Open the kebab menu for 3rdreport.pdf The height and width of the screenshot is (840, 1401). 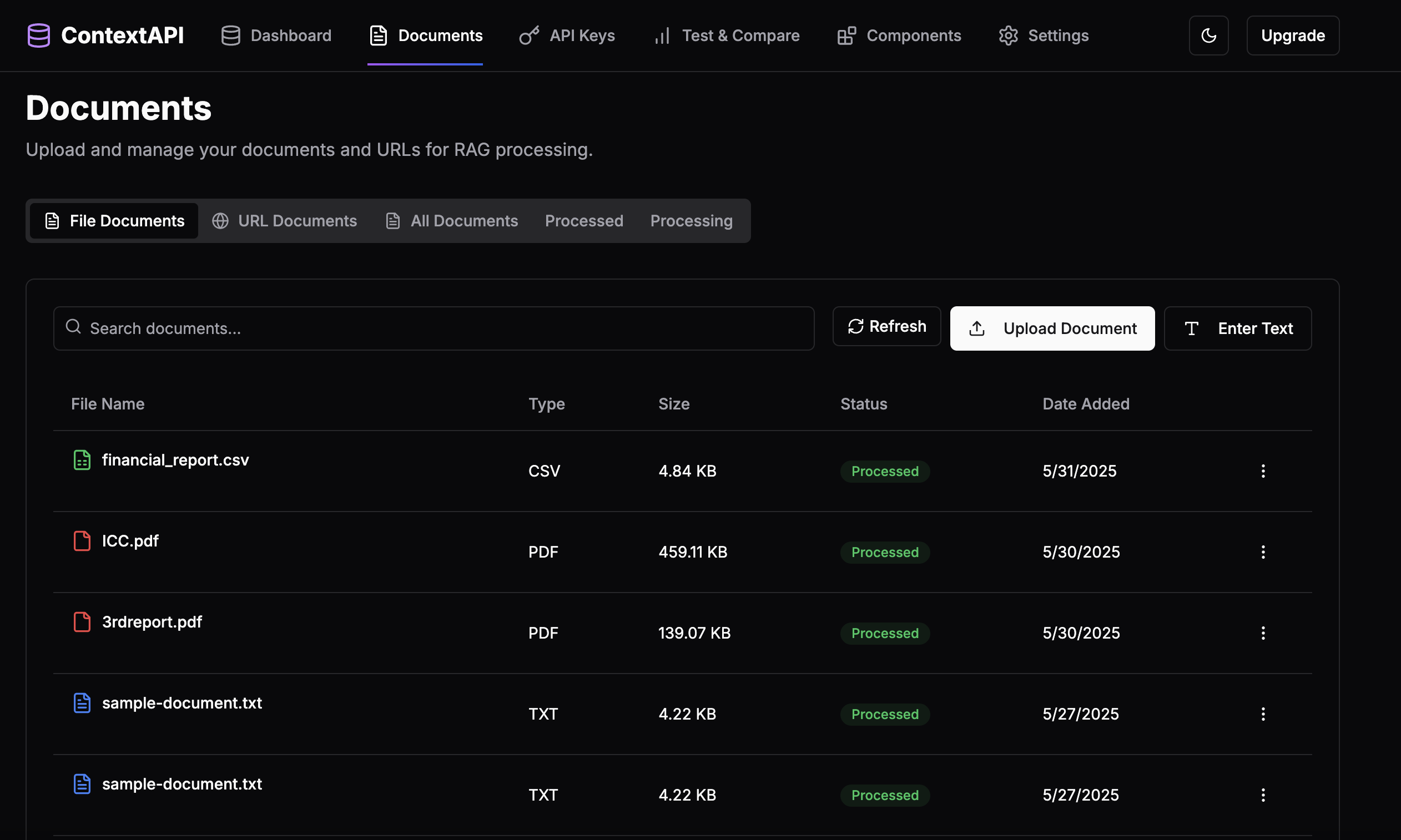1263,632
